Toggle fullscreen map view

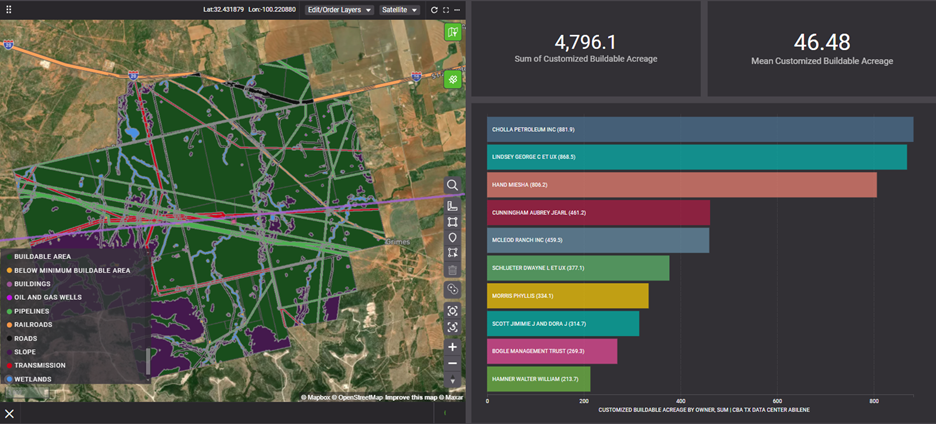[x=446, y=10]
